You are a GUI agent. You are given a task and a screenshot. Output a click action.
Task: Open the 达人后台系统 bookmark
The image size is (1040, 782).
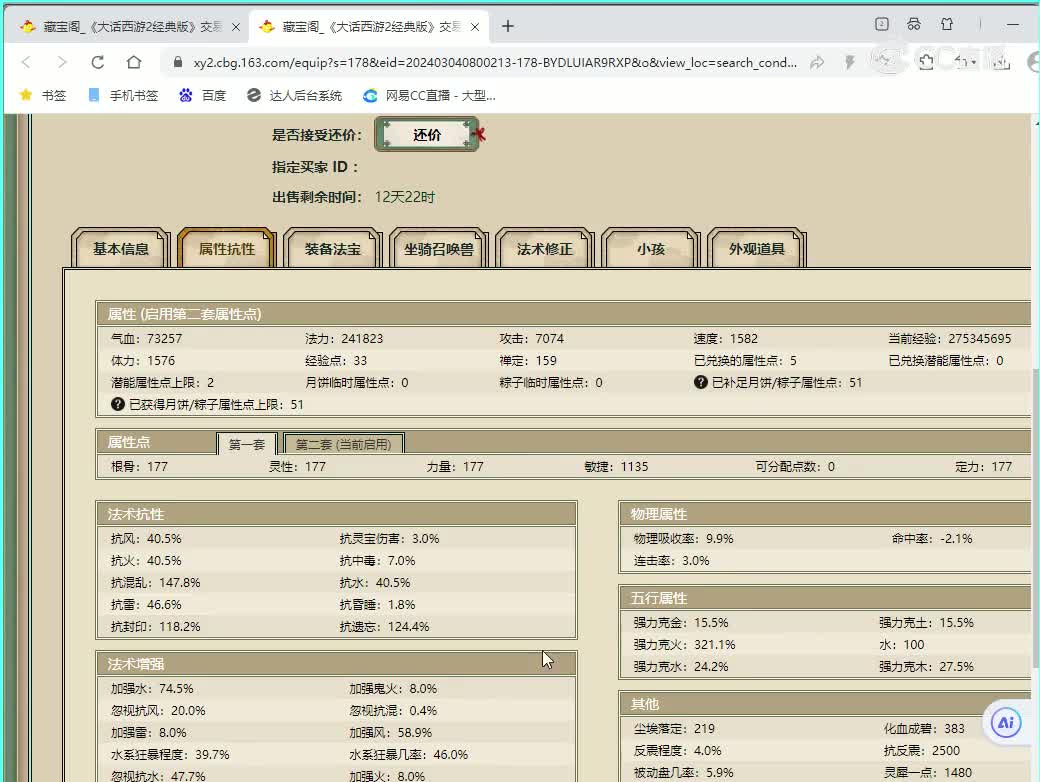[x=294, y=96]
